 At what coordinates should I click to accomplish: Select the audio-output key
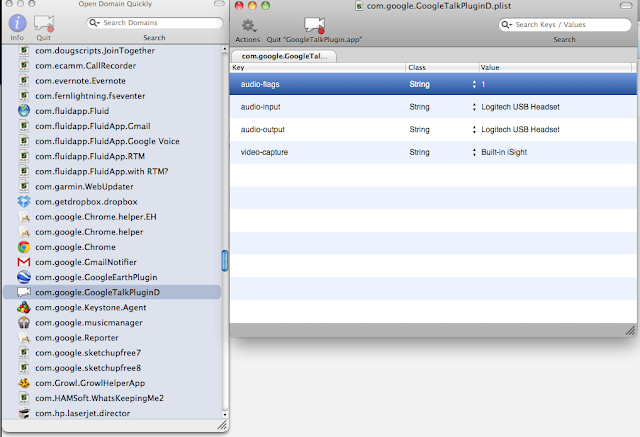tap(262, 130)
